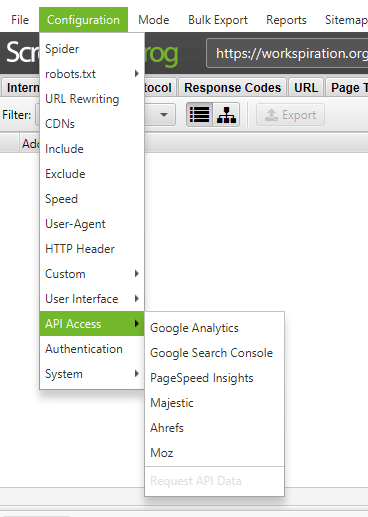Open the Sitemaps menu

[x=345, y=20]
